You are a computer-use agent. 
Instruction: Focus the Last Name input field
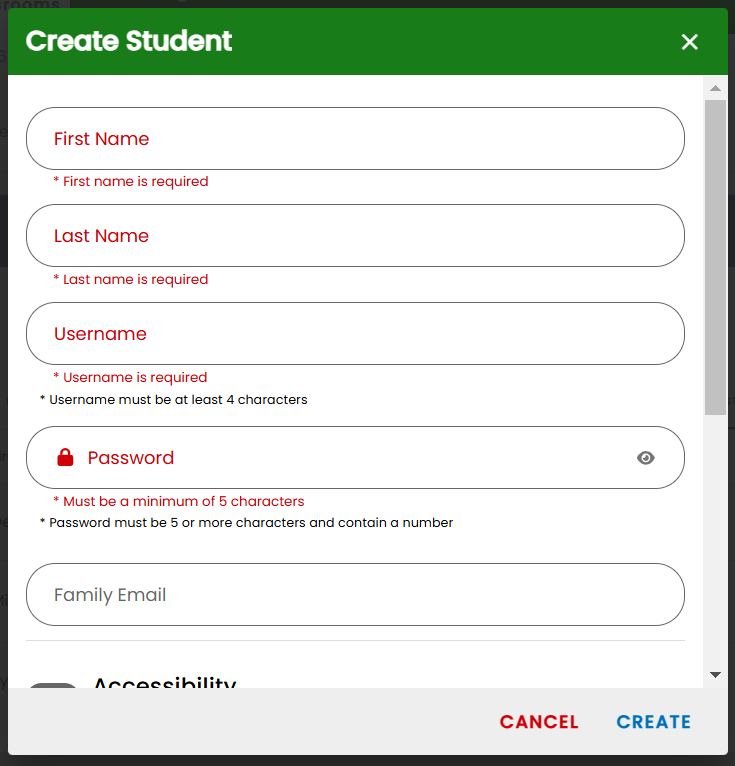355,235
